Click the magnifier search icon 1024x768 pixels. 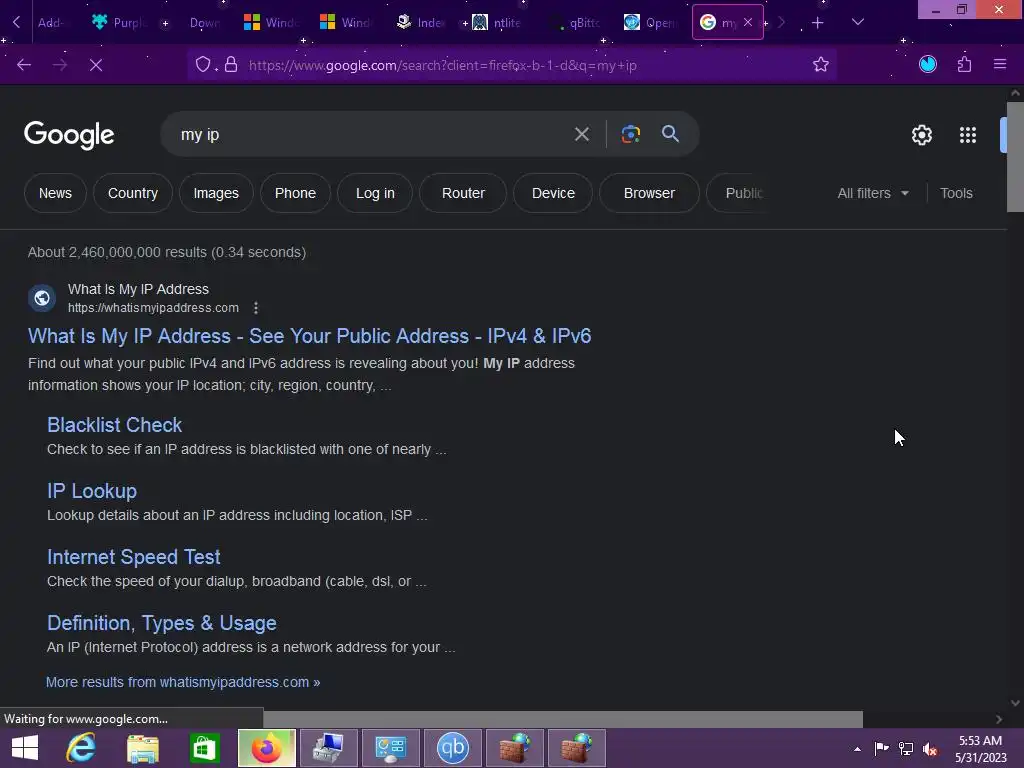[670, 134]
